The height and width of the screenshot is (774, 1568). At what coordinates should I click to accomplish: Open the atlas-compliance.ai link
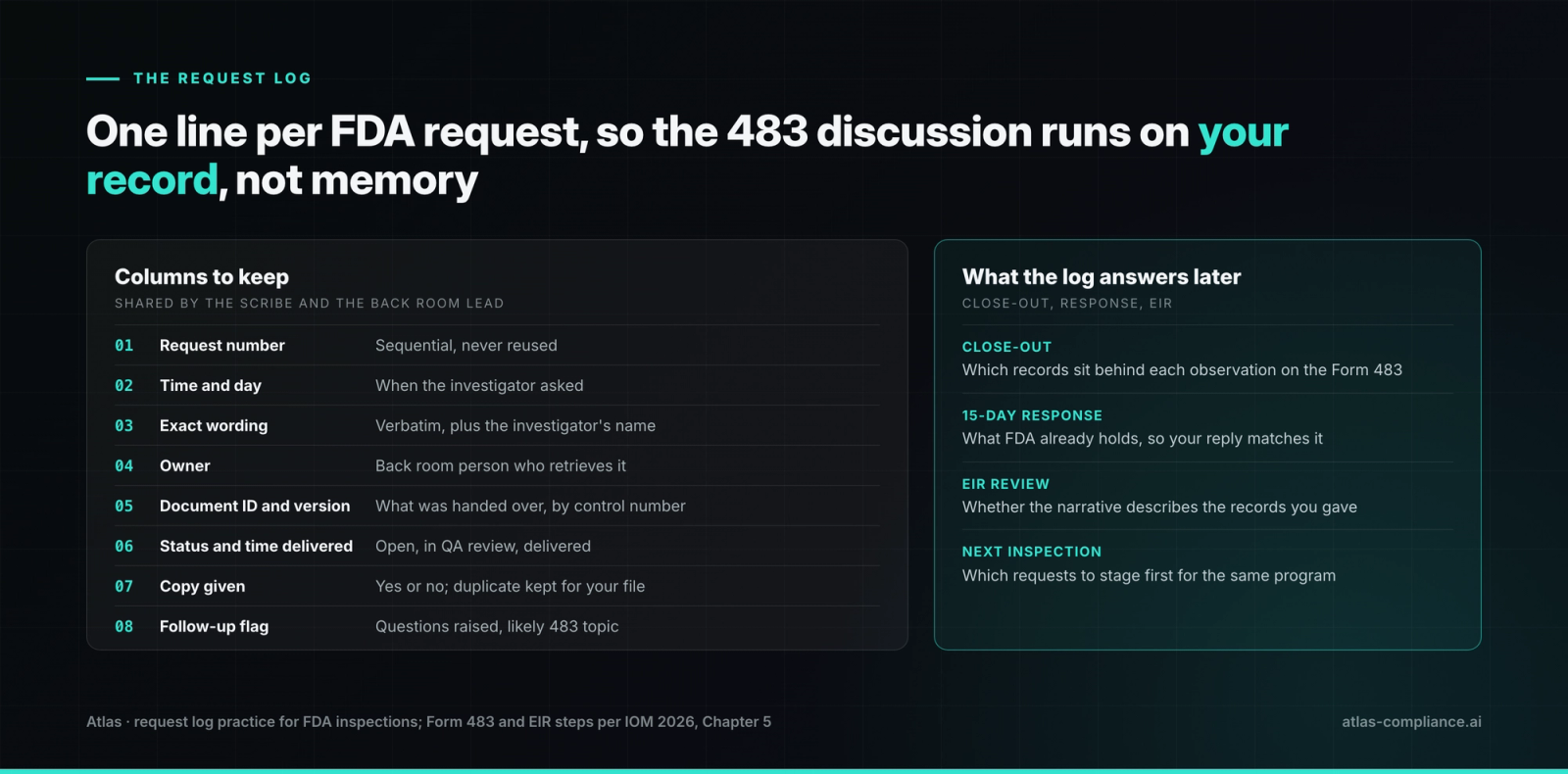click(x=1411, y=721)
